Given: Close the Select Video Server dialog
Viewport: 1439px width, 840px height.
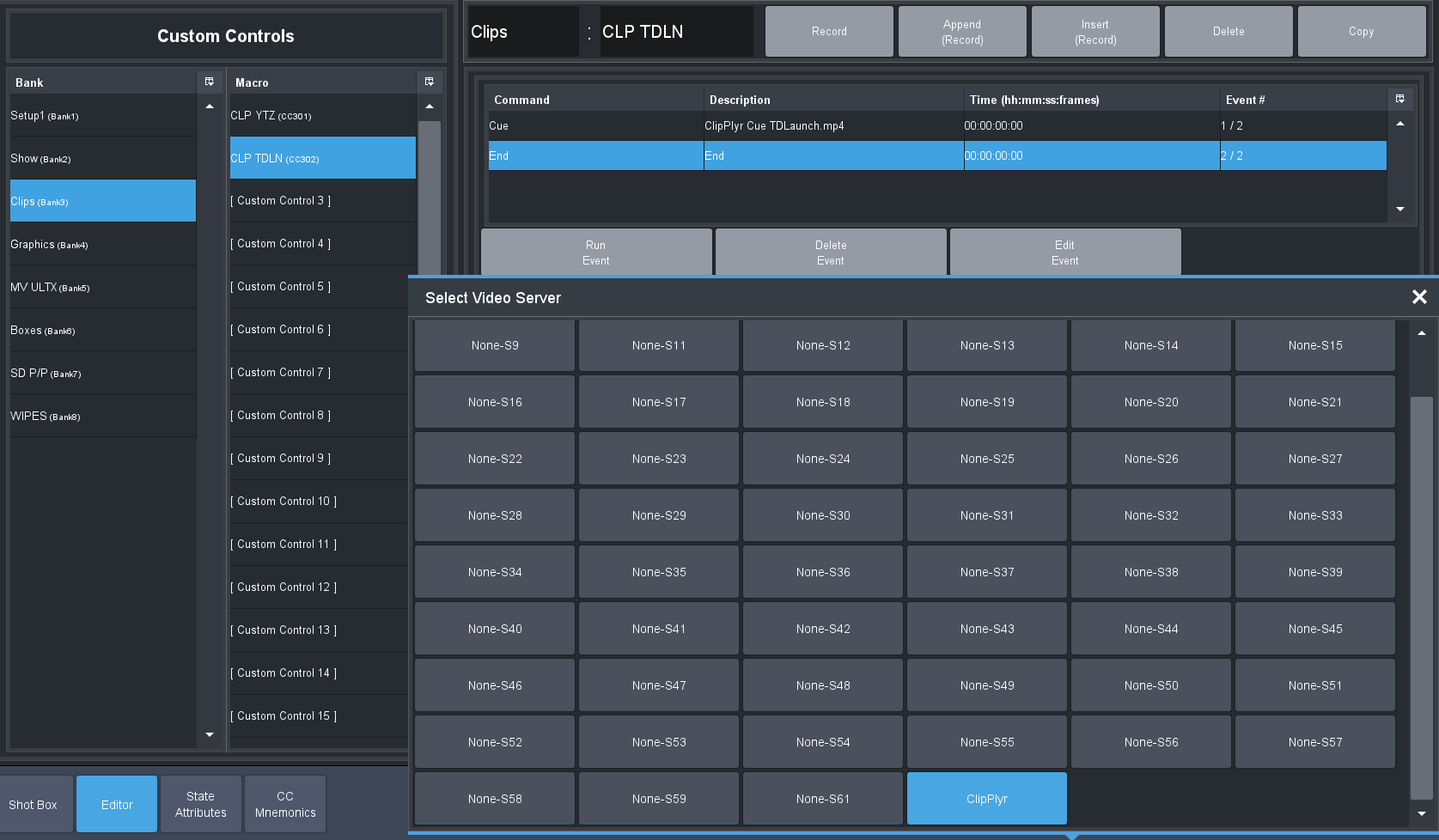Looking at the screenshot, I should pyautogui.click(x=1418, y=297).
